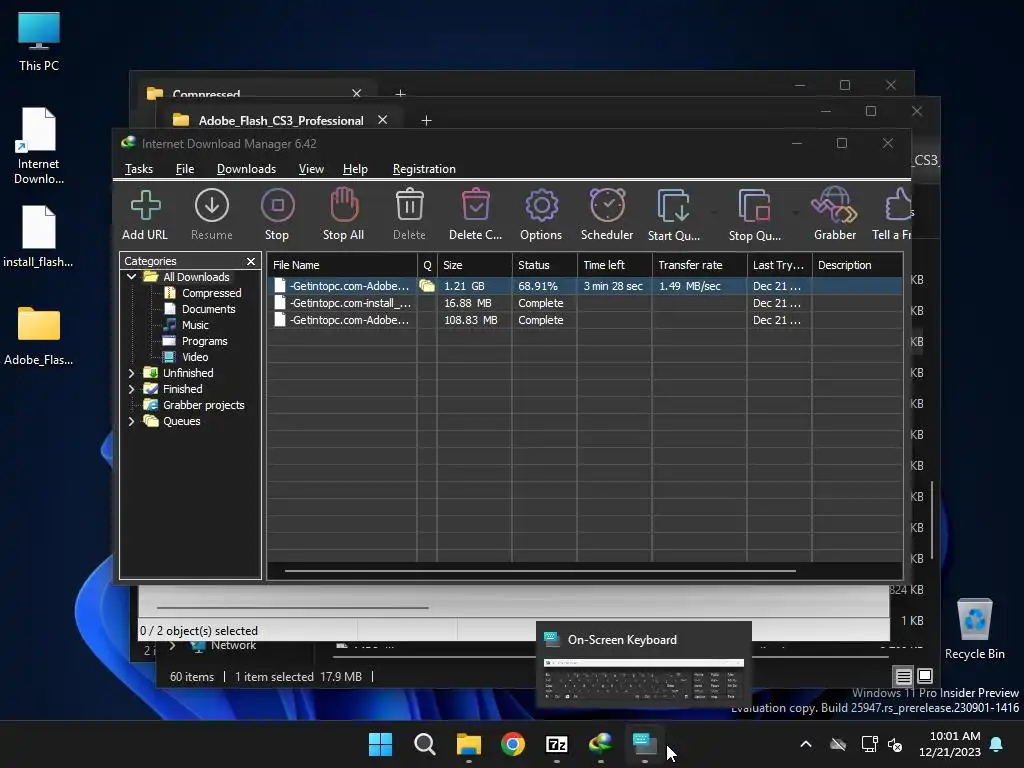
Task: Expand the Finished category
Action: pyautogui.click(x=131, y=389)
